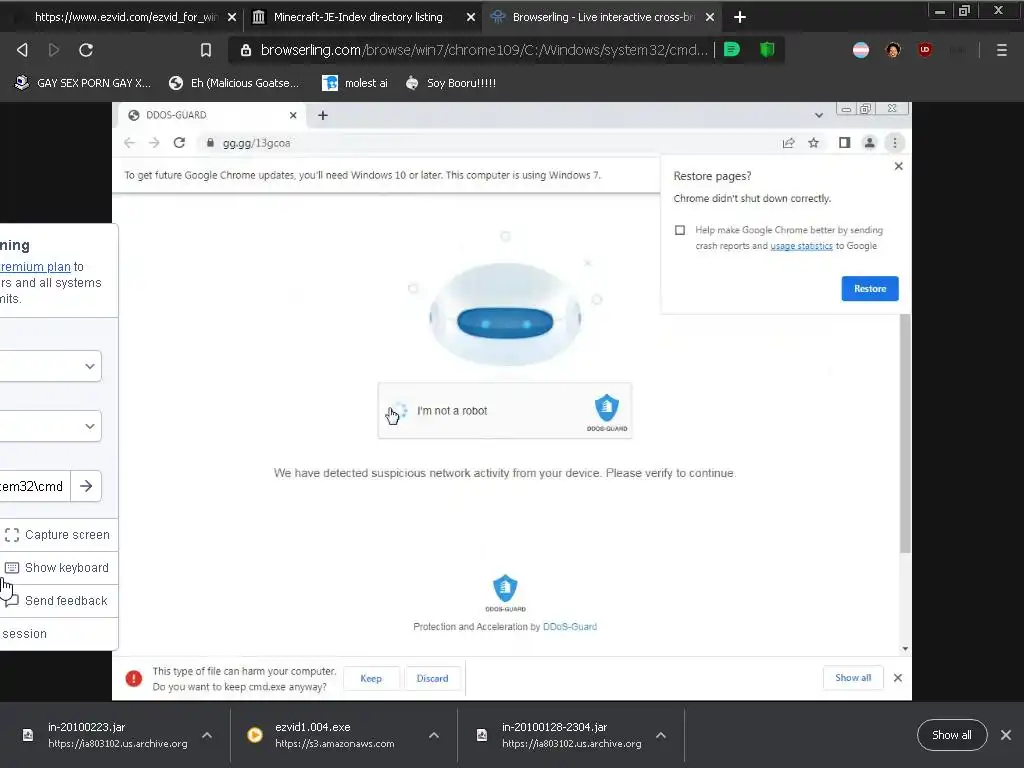Click the inner Chrome forward arrow
Image resolution: width=1024 pixels, height=768 pixels.
click(154, 142)
